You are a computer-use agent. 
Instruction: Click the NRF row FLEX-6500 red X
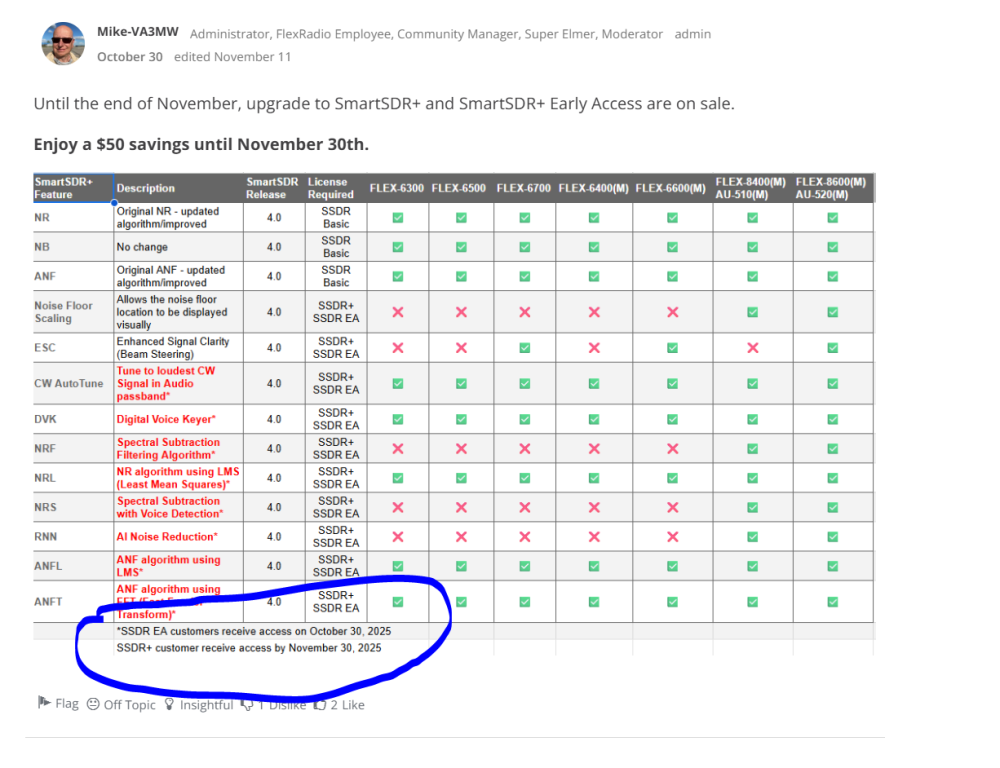(x=461, y=448)
